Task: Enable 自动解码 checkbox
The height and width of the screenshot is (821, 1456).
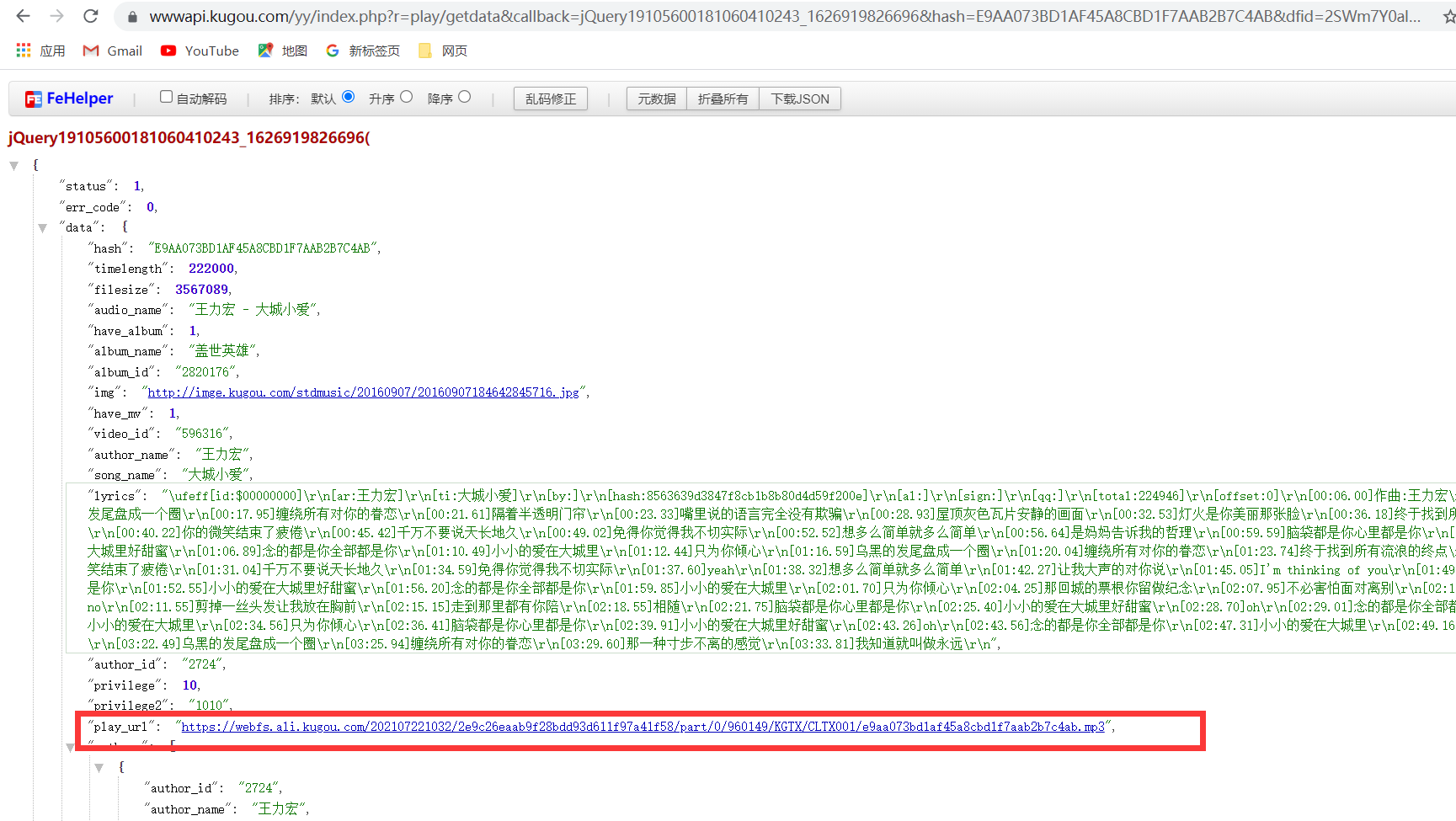Action: point(166,97)
